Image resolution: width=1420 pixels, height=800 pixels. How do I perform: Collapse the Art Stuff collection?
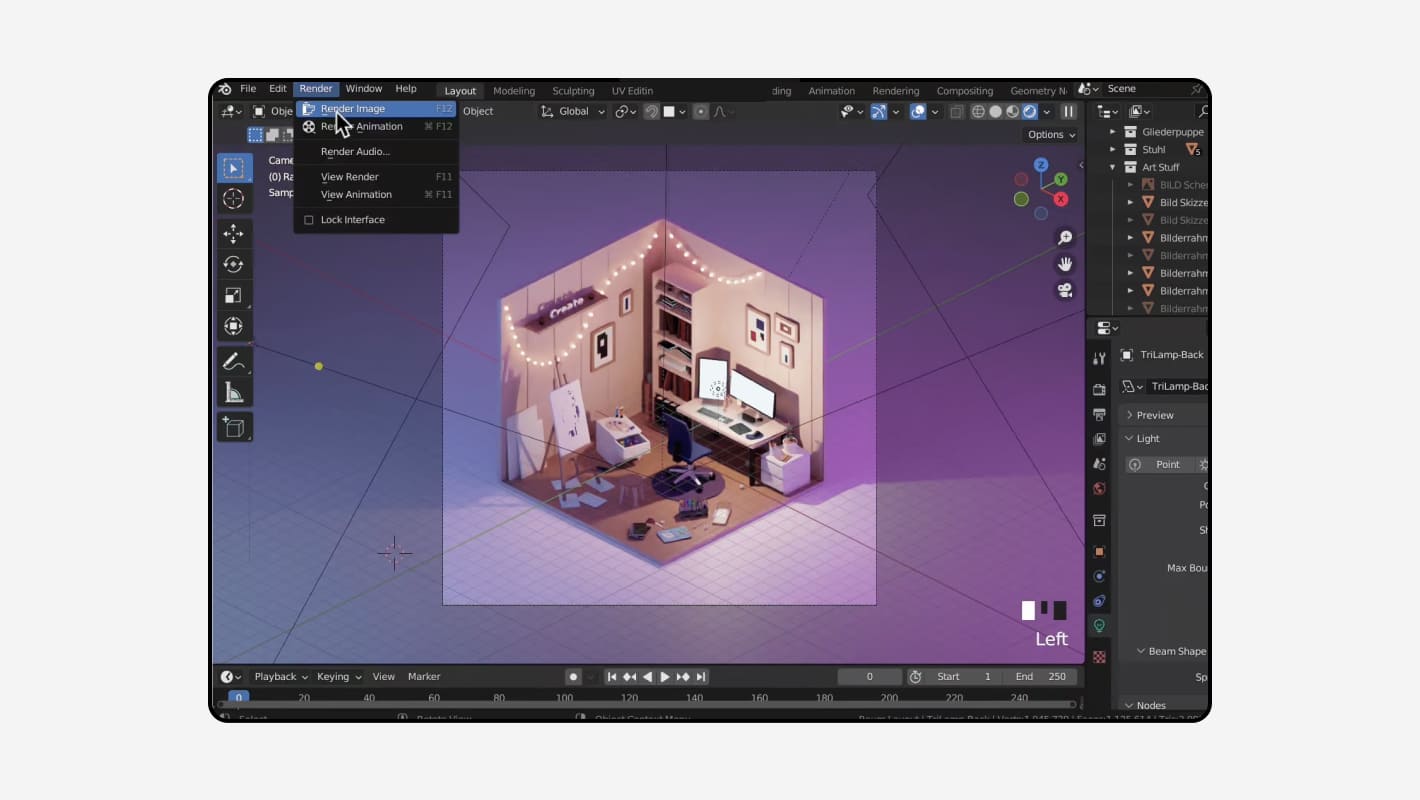(1113, 167)
